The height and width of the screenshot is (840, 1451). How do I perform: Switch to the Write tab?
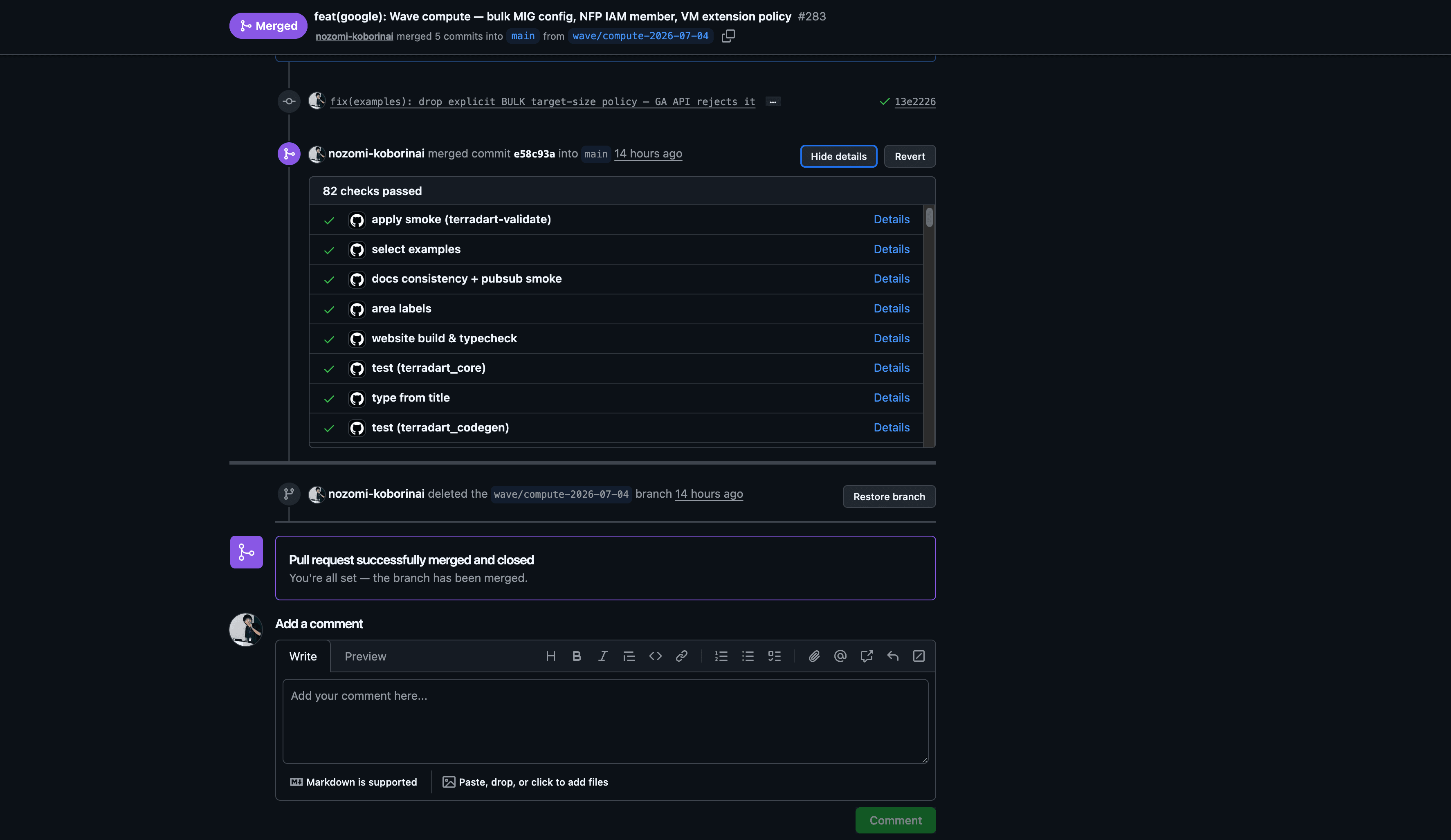coord(303,656)
